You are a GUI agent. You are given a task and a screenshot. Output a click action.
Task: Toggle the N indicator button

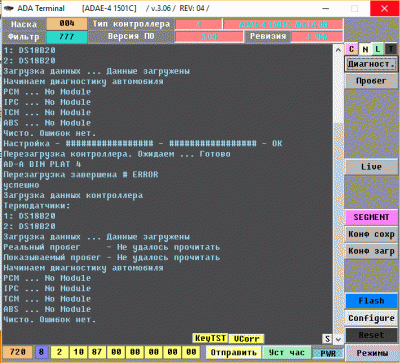pyautogui.click(x=365, y=49)
